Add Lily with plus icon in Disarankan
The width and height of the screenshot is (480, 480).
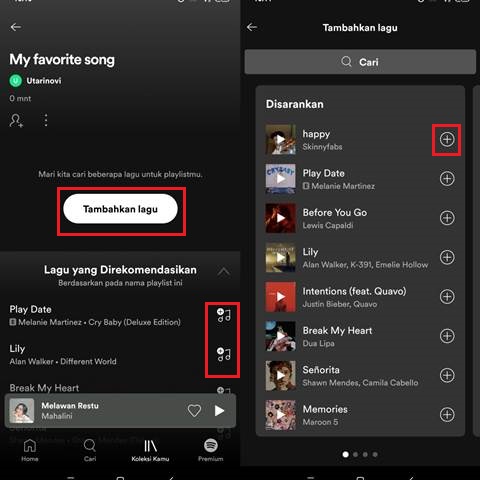pyautogui.click(x=447, y=257)
